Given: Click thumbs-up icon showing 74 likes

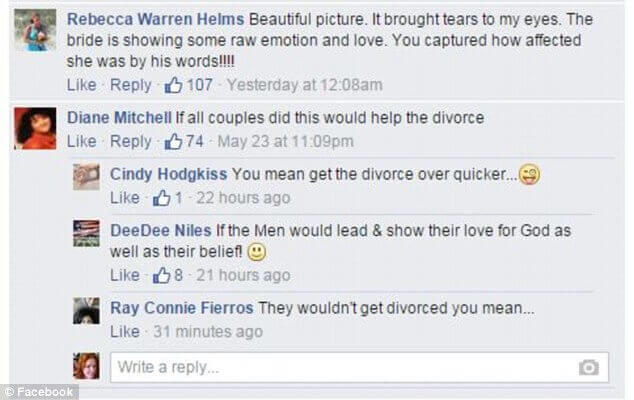Looking at the screenshot, I should click(x=167, y=141).
